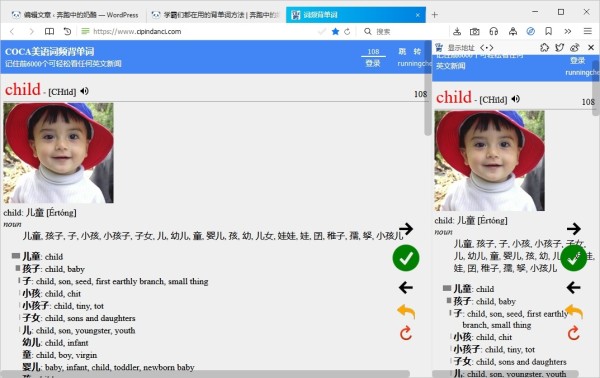The width and height of the screenshot is (600, 378).
Task: Play pronunciation of child in side panel
Action: point(515,99)
